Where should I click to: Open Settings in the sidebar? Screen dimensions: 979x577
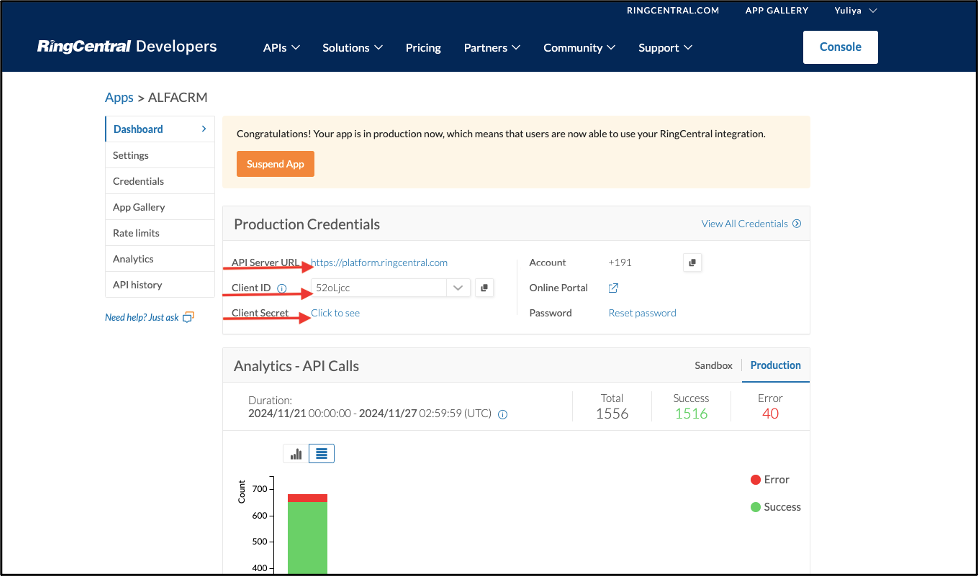tap(160, 155)
